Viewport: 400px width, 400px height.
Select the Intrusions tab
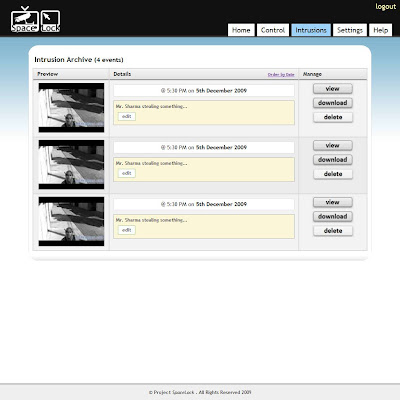click(311, 30)
